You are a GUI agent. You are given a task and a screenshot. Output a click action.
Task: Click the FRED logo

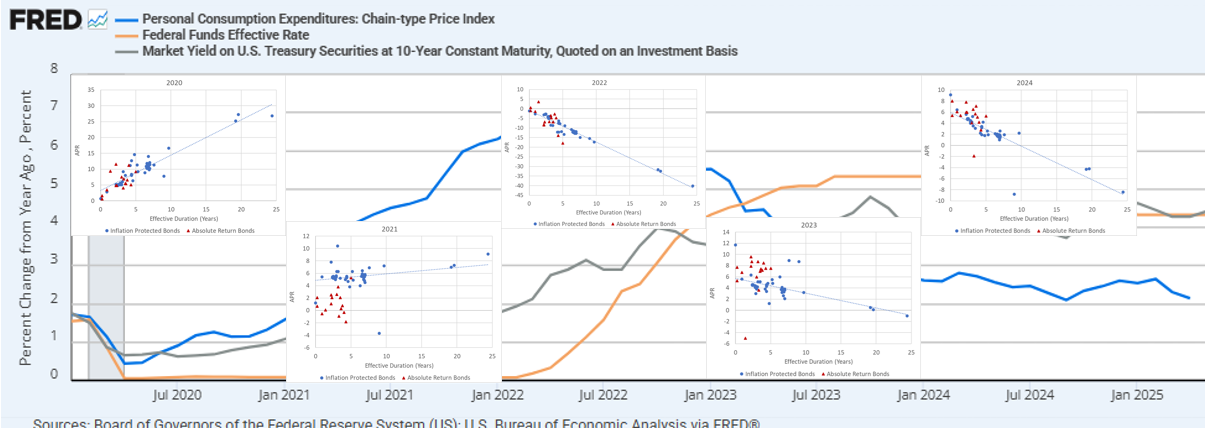pyautogui.click(x=45, y=20)
